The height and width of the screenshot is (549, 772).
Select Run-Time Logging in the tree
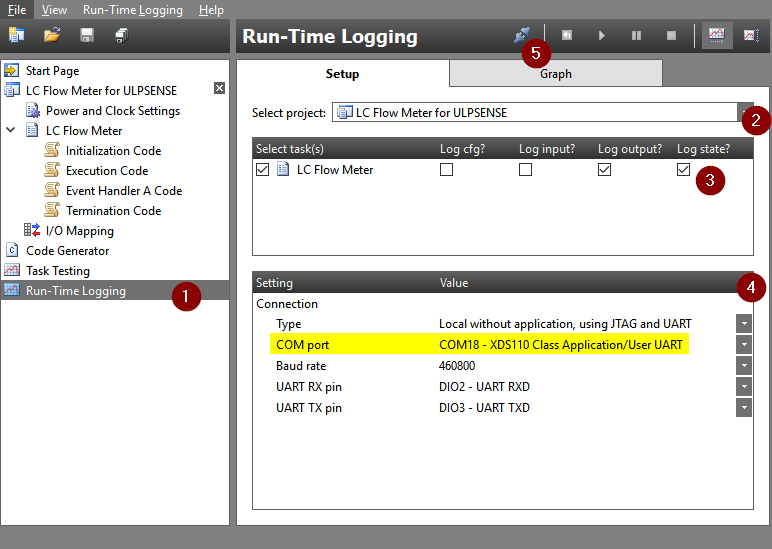75,291
